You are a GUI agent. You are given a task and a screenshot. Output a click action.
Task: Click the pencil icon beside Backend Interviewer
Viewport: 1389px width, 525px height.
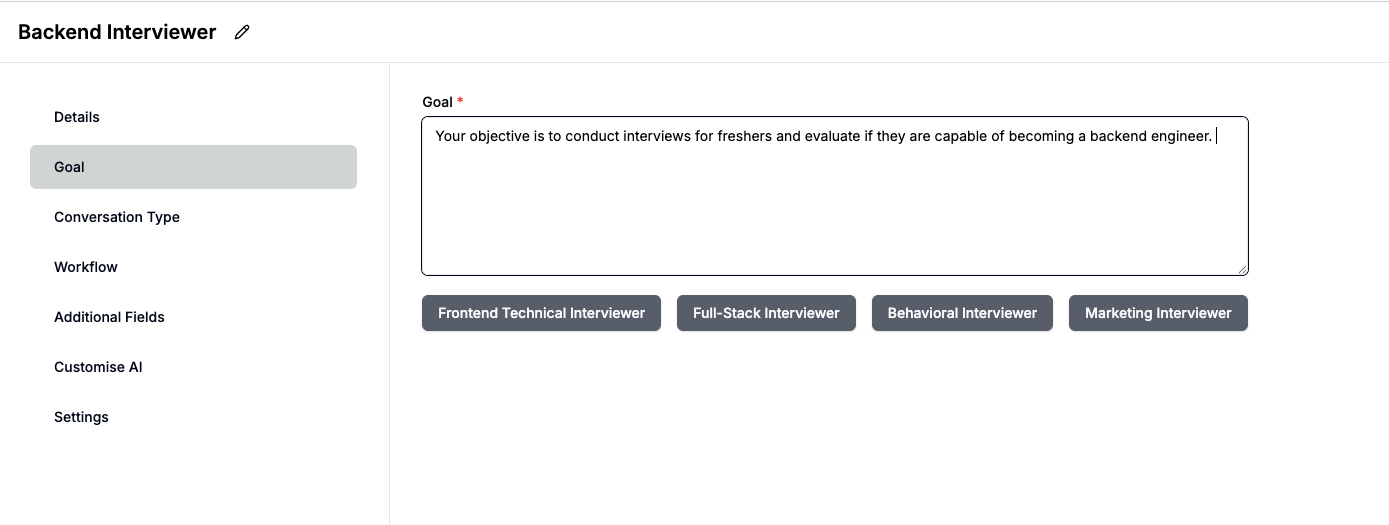[242, 32]
